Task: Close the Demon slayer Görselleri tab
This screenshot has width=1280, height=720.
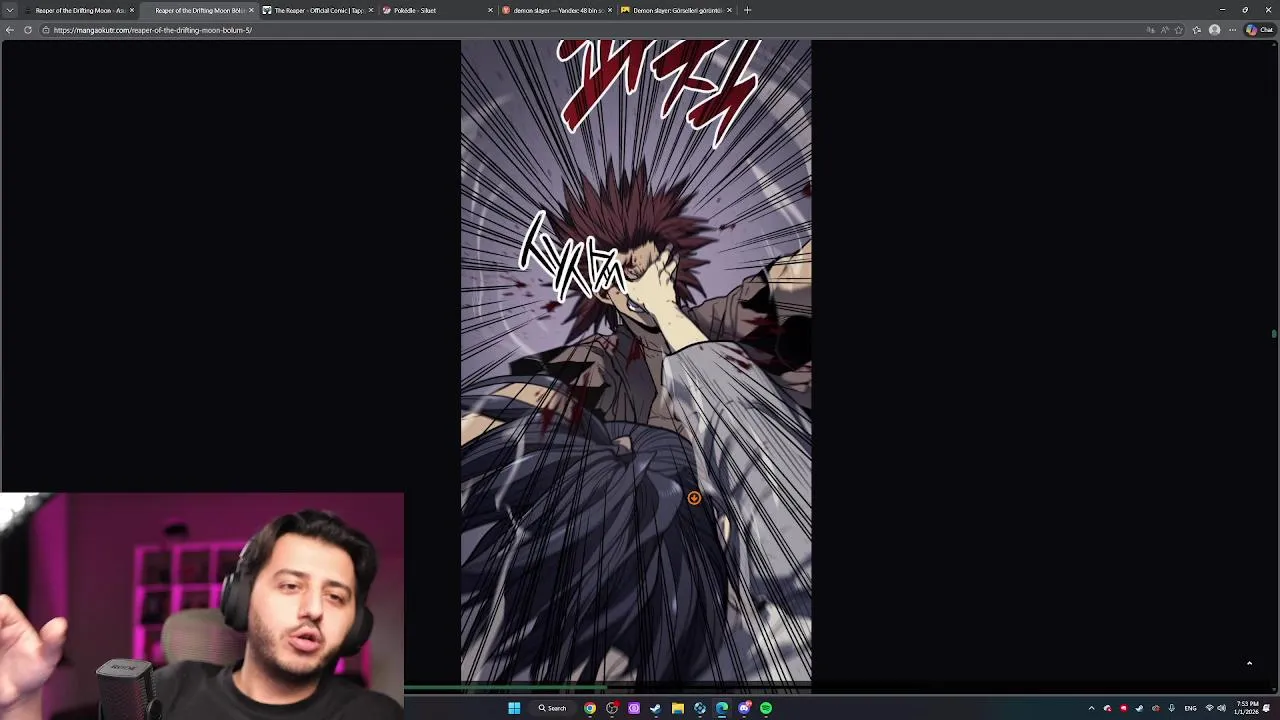Action: [729, 10]
